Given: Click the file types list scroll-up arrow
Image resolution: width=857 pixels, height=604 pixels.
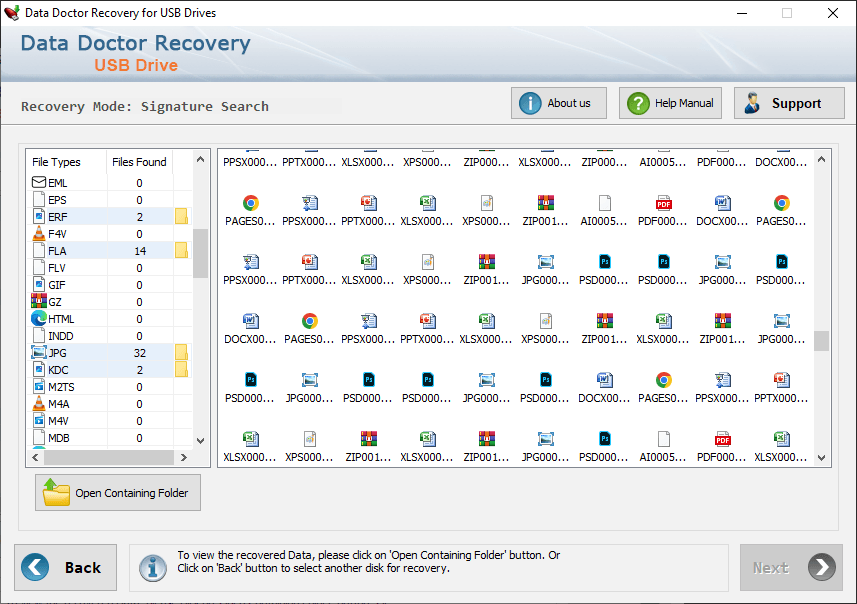Looking at the screenshot, I should 200,159.
